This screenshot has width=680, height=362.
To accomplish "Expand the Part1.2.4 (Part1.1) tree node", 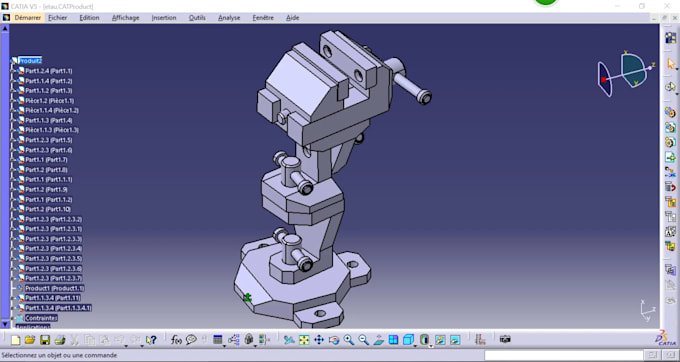I will coord(13,71).
